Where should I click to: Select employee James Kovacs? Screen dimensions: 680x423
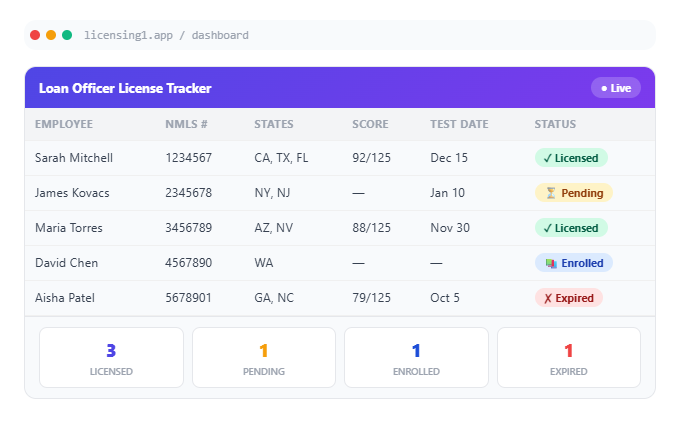click(x=72, y=193)
